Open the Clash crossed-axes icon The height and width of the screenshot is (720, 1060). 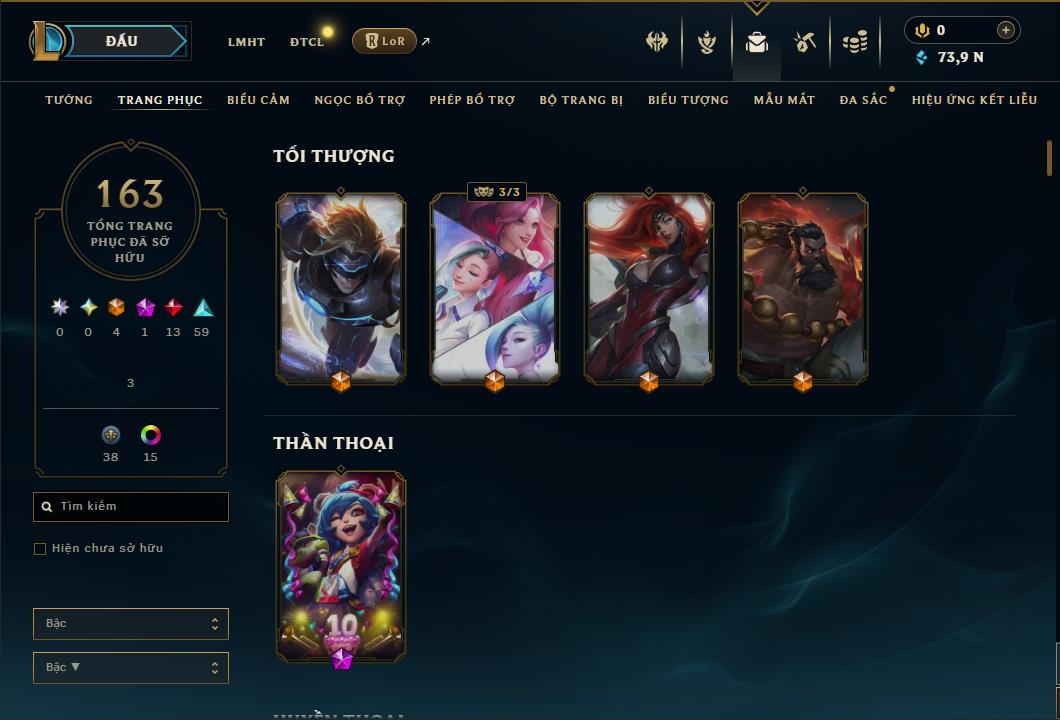coord(656,42)
